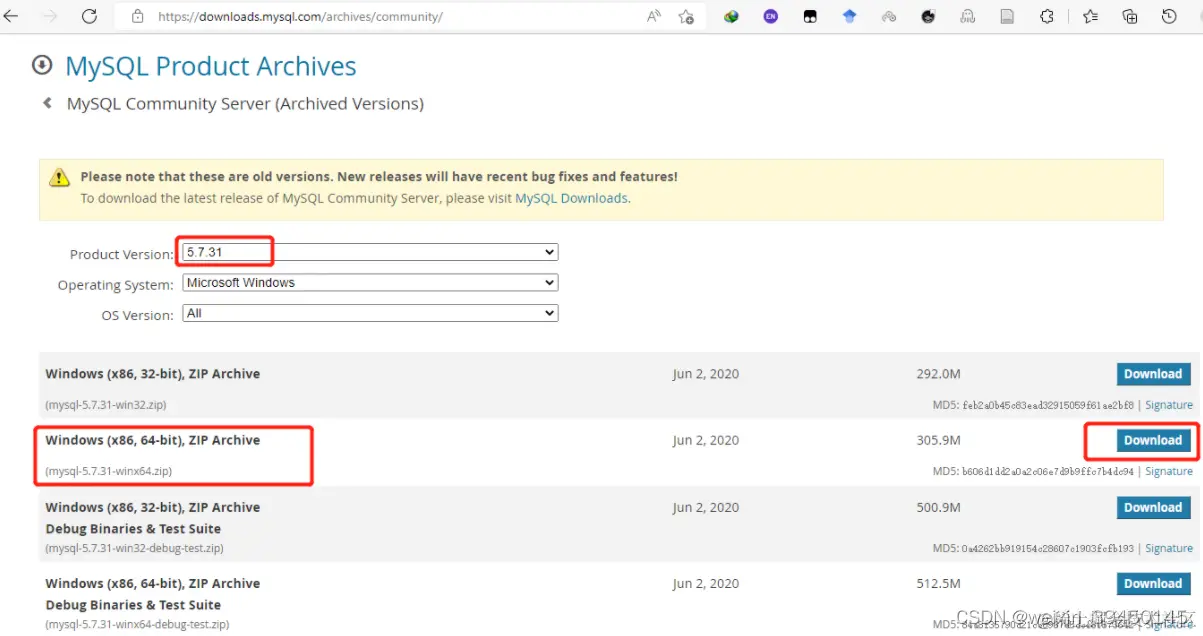This screenshot has height=636, width=1203.
Task: Click the 305.9M file size
Action: click(x=938, y=440)
